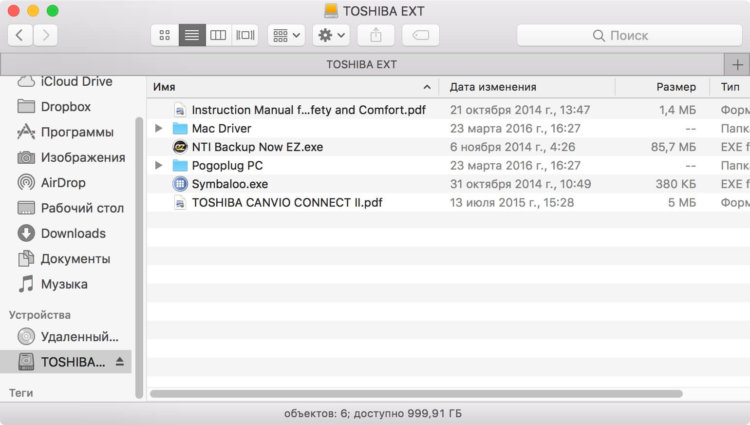750x425 pixels.
Task: Click the Symbaloo.exe app icon
Action: (180, 184)
